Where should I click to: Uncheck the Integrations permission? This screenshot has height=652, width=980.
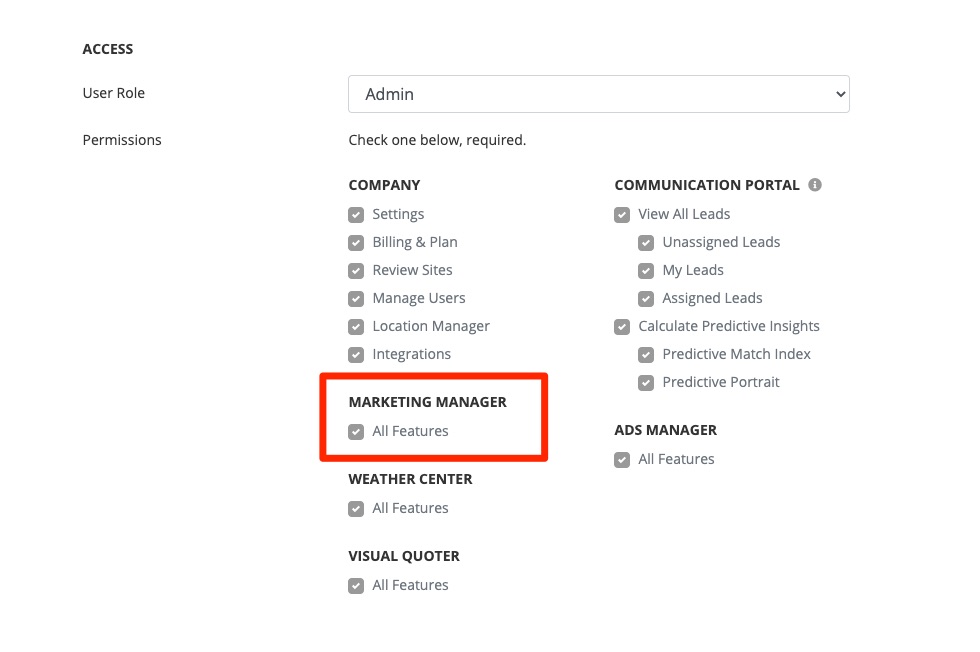pyautogui.click(x=356, y=354)
